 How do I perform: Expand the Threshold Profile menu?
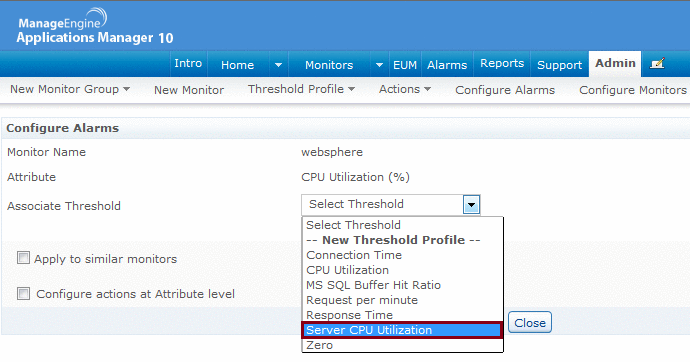pos(301,89)
